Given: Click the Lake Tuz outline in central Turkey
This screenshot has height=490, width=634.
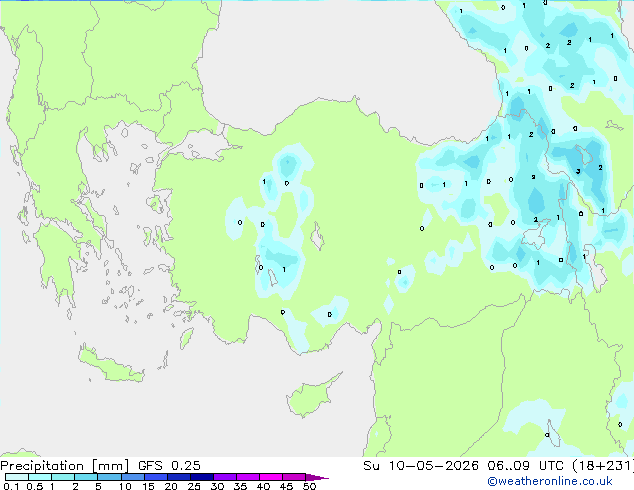Looking at the screenshot, I should (317, 236).
